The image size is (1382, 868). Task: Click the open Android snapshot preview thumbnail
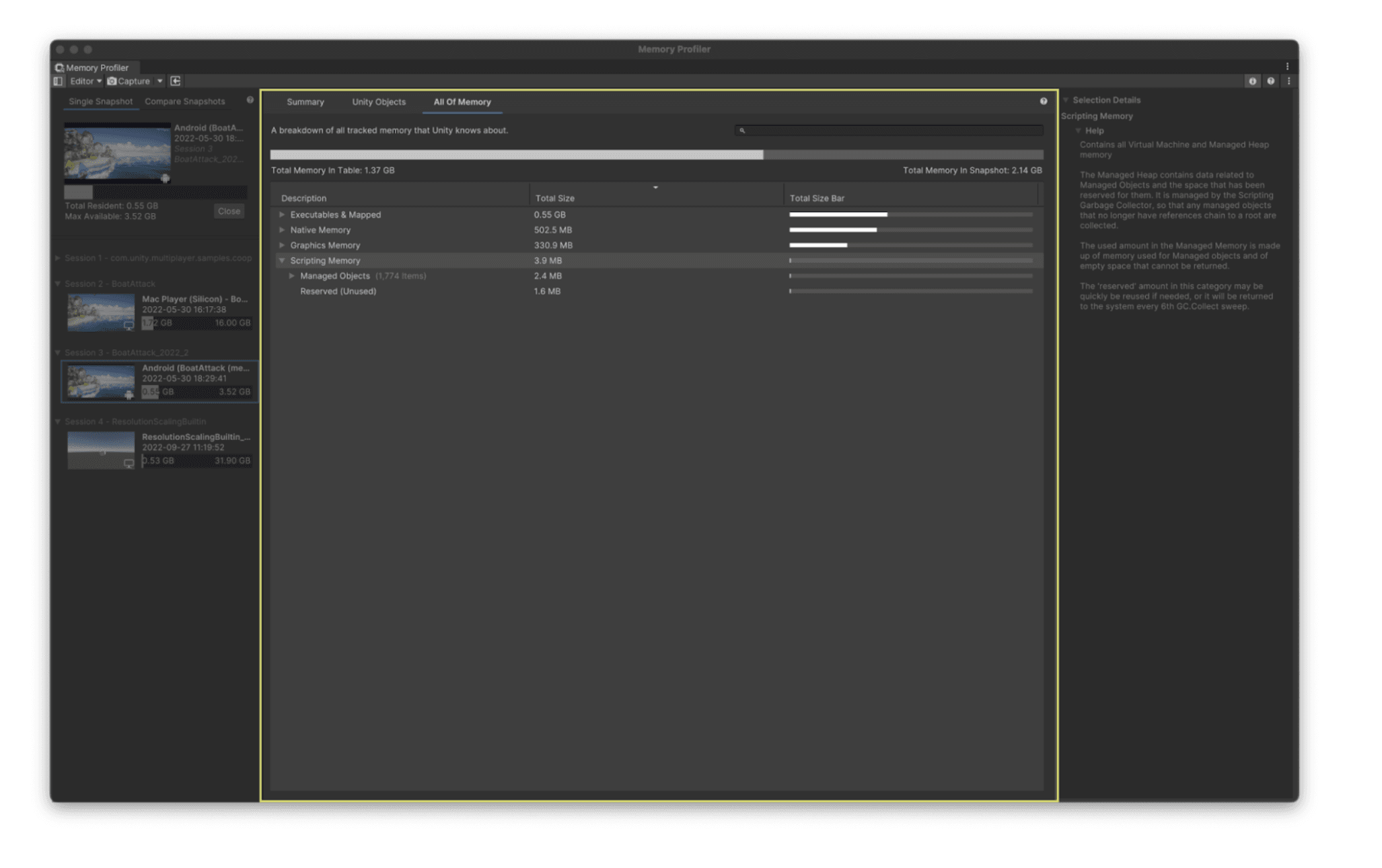(117, 152)
